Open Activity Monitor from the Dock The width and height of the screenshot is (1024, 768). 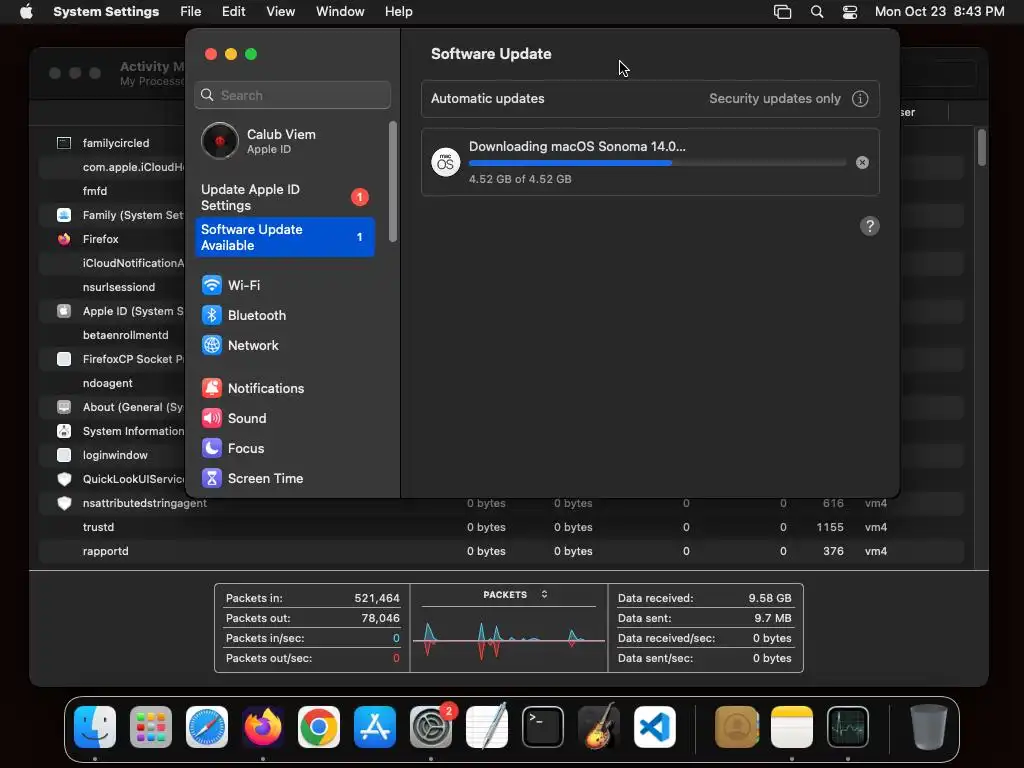click(848, 727)
